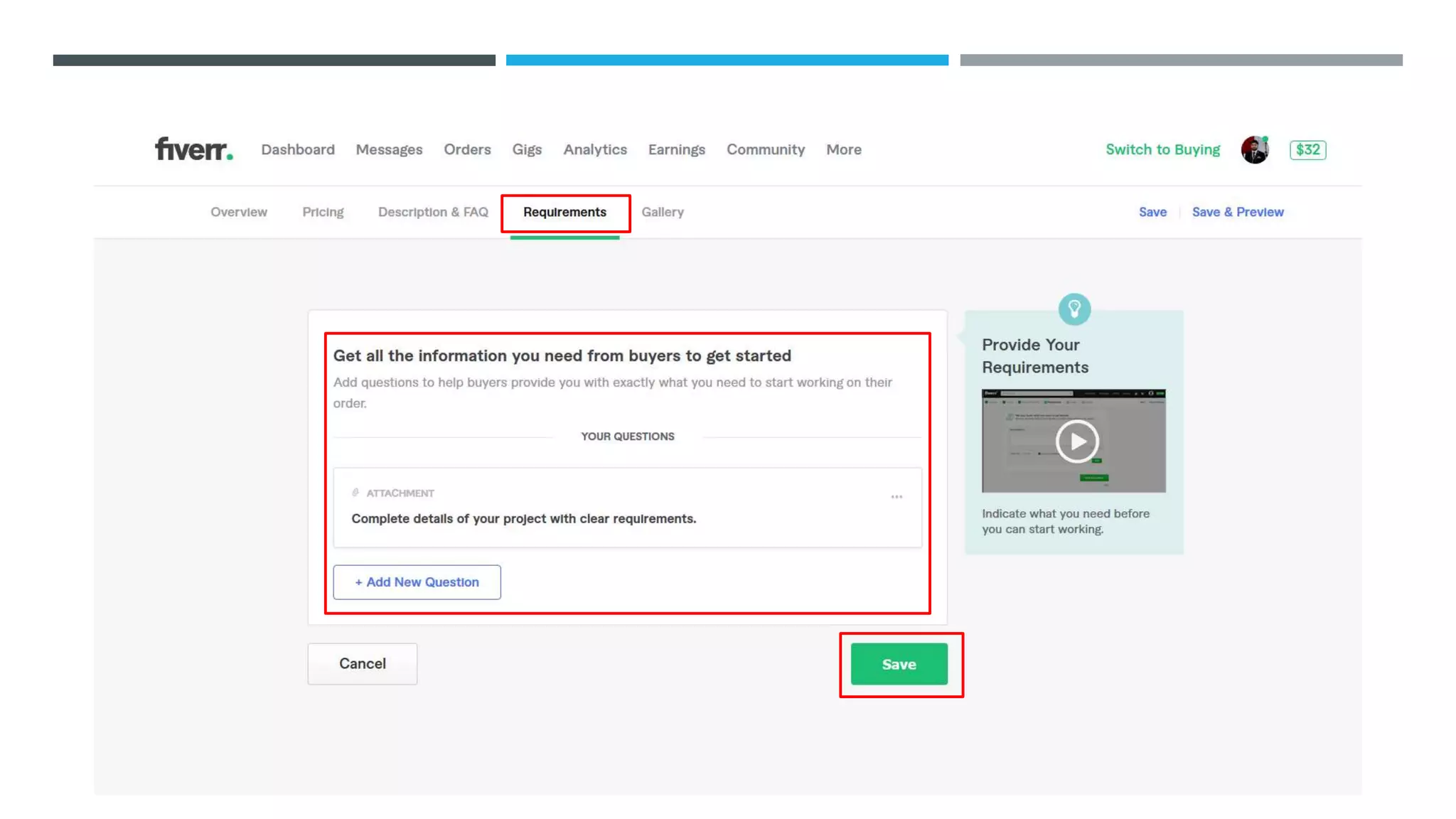Select the Description & FAQ tab
Screen dimensions: 1456x819
point(433,212)
